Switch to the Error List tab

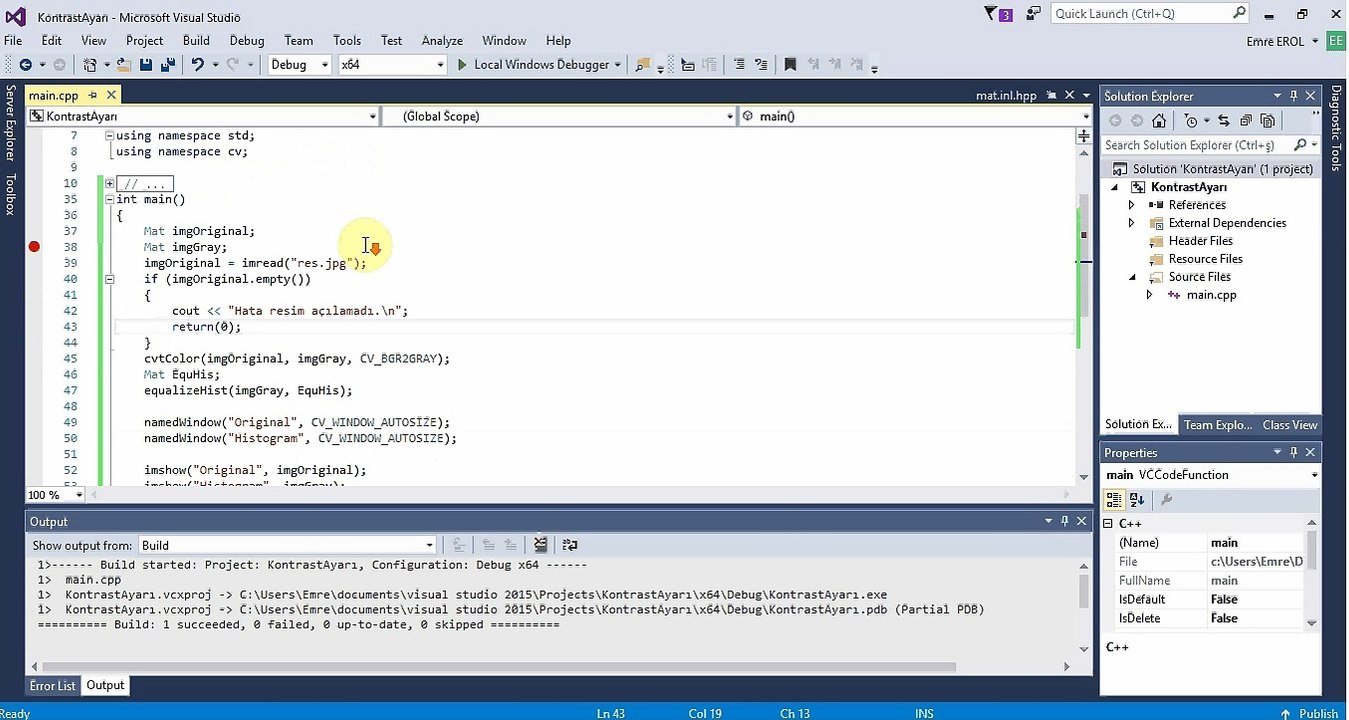53,686
